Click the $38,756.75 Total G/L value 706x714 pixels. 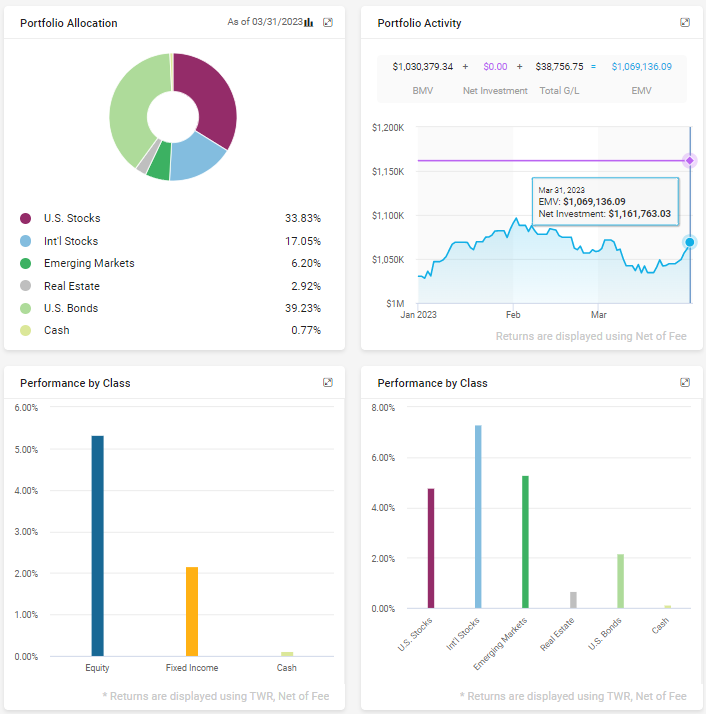pyautogui.click(x=559, y=66)
